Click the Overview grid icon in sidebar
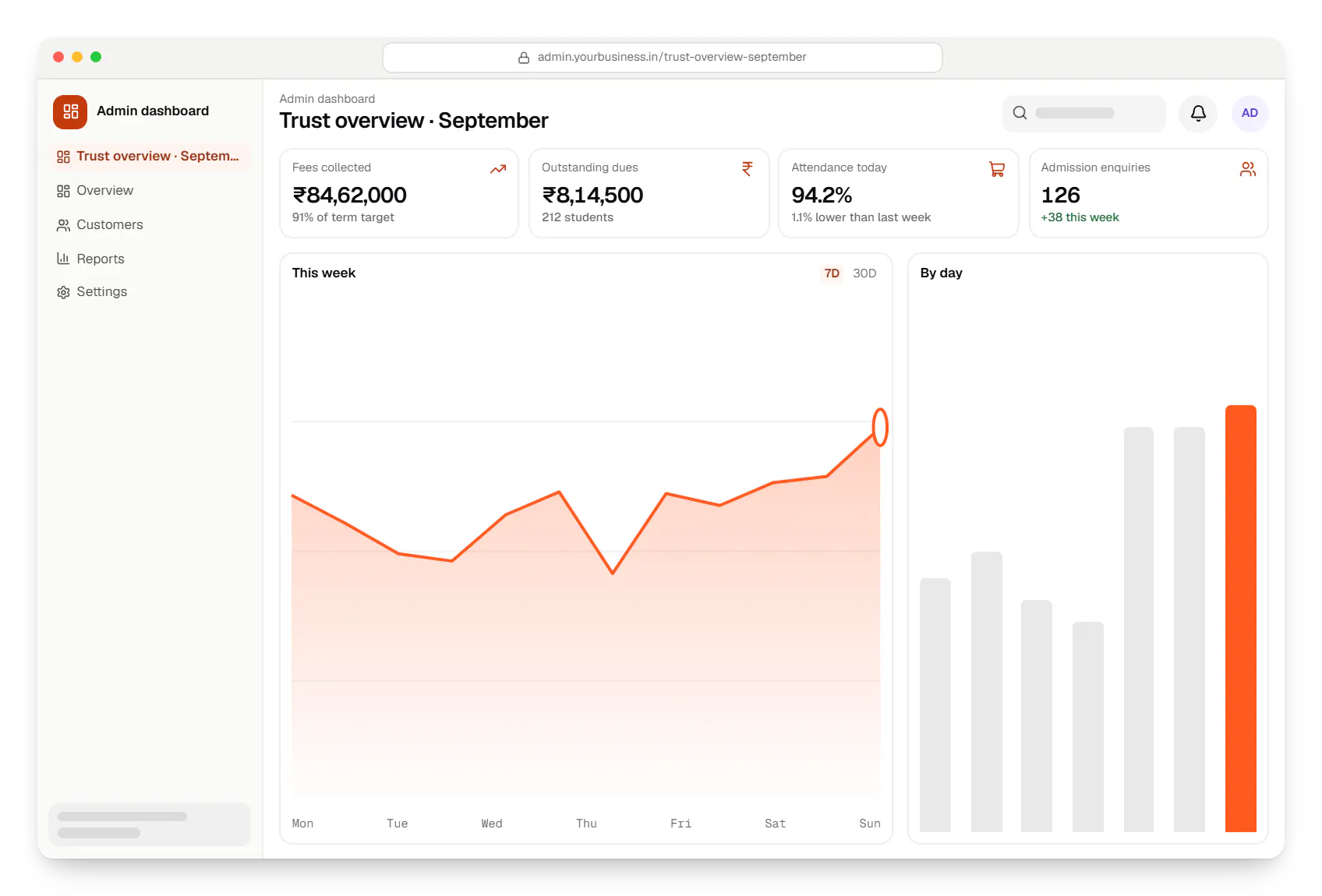1322x896 pixels. 63,191
